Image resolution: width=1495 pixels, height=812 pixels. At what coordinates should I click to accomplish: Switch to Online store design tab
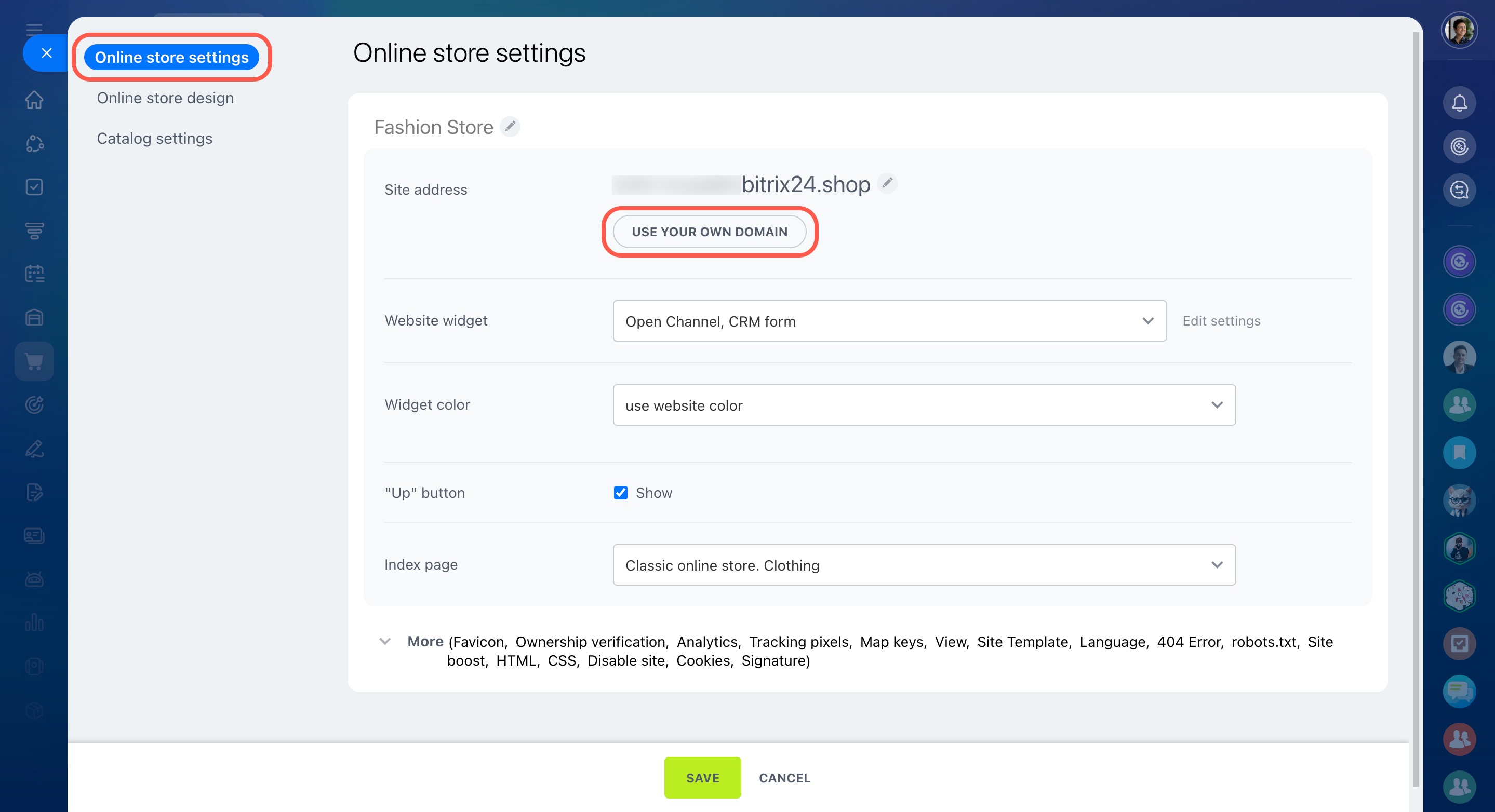pyautogui.click(x=165, y=98)
